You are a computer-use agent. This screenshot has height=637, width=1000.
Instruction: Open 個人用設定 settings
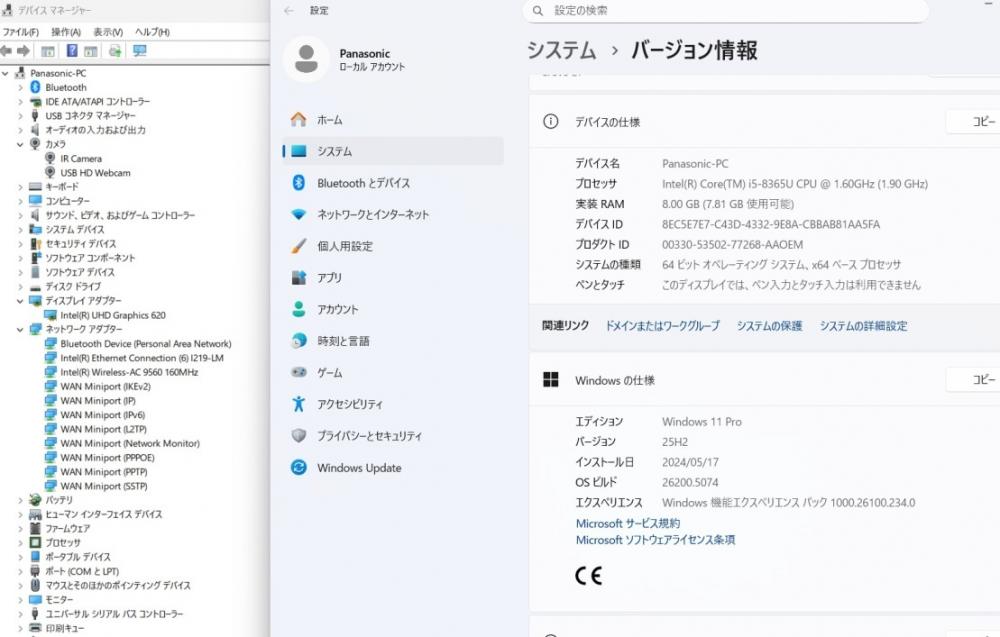(393, 246)
